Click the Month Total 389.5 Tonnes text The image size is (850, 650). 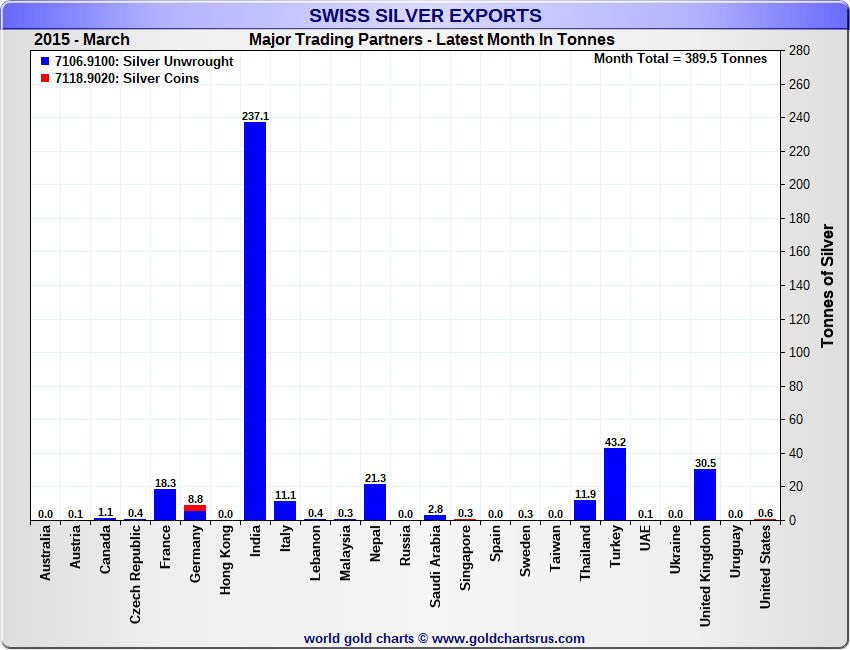pyautogui.click(x=680, y=59)
